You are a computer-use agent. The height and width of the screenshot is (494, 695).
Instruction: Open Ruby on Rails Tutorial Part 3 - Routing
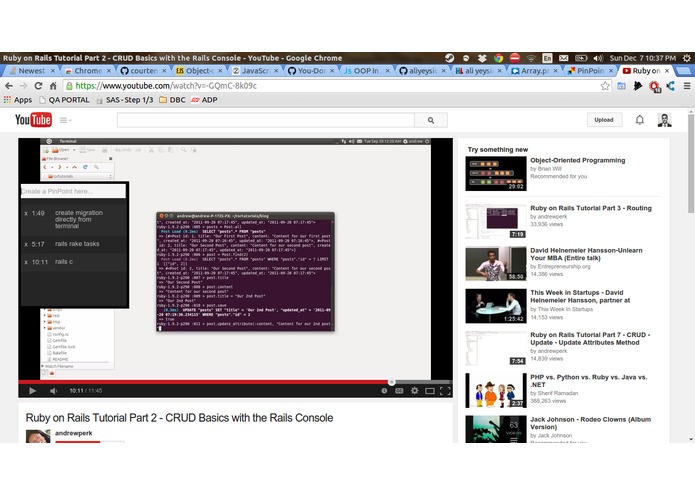pos(591,208)
